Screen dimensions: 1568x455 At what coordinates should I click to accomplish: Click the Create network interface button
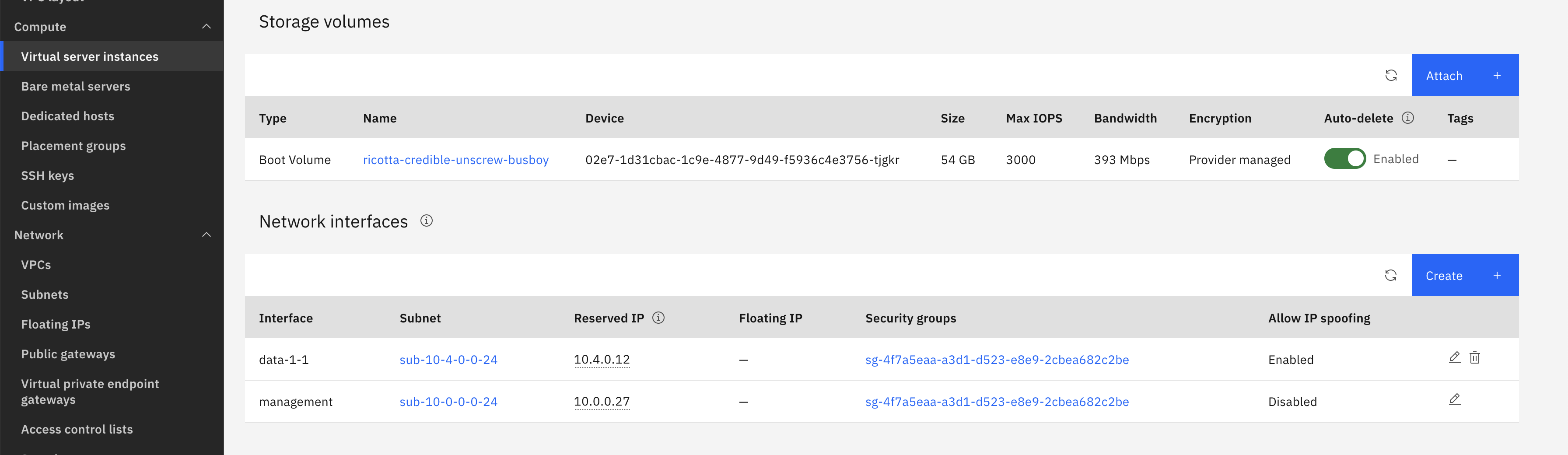(1464, 276)
